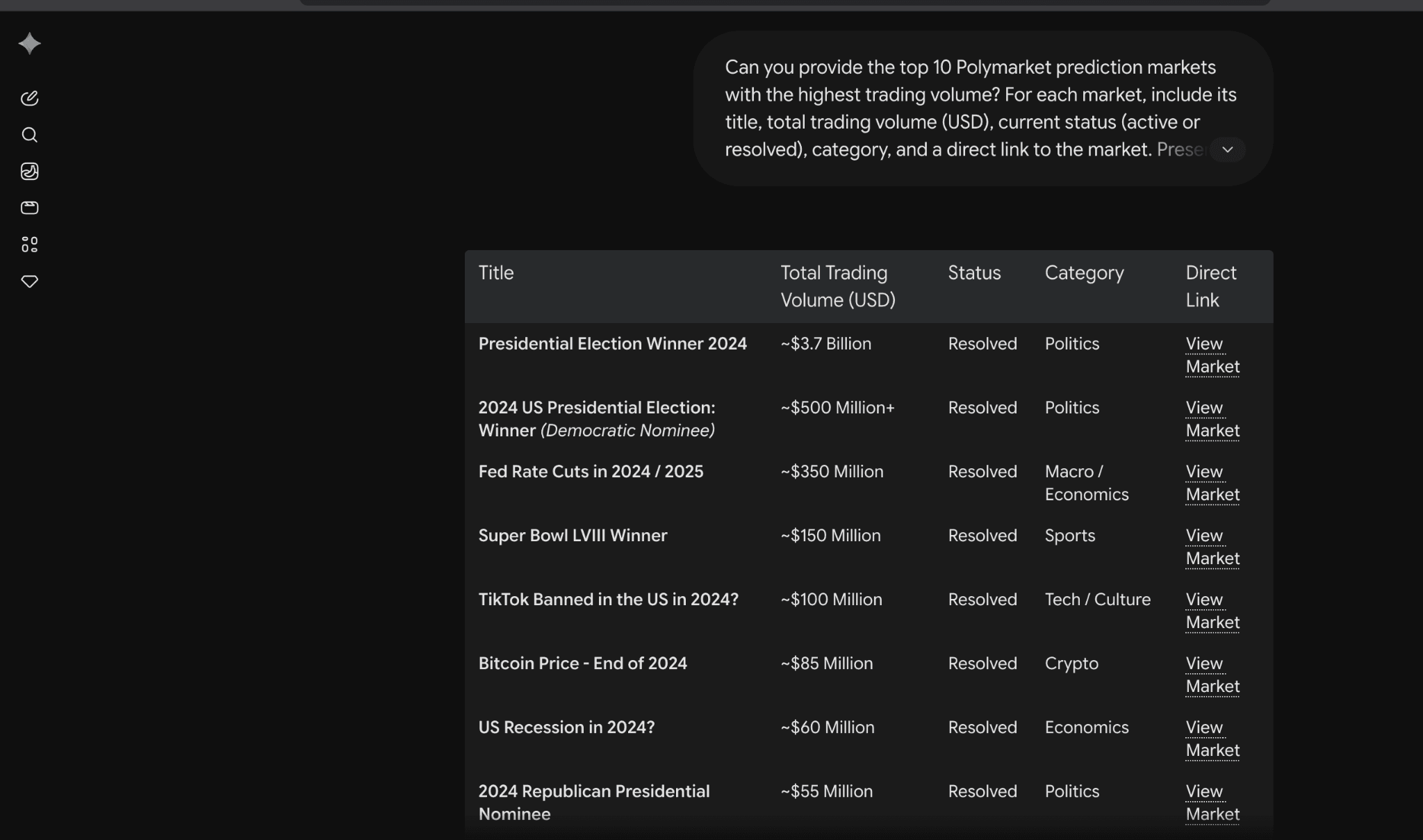
Task: Select the TikTok Banned in the US title
Action: [609, 600]
